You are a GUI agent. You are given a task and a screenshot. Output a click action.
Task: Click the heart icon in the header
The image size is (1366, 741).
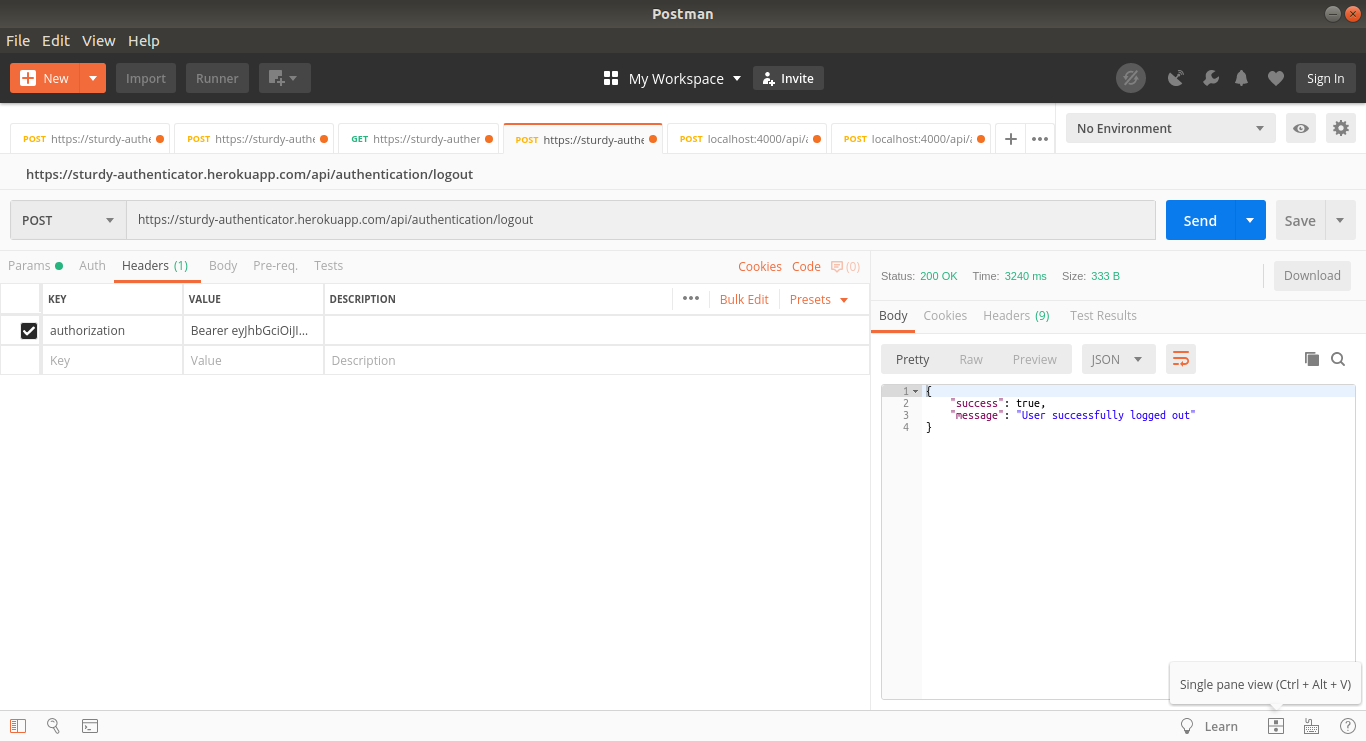pos(1275,78)
